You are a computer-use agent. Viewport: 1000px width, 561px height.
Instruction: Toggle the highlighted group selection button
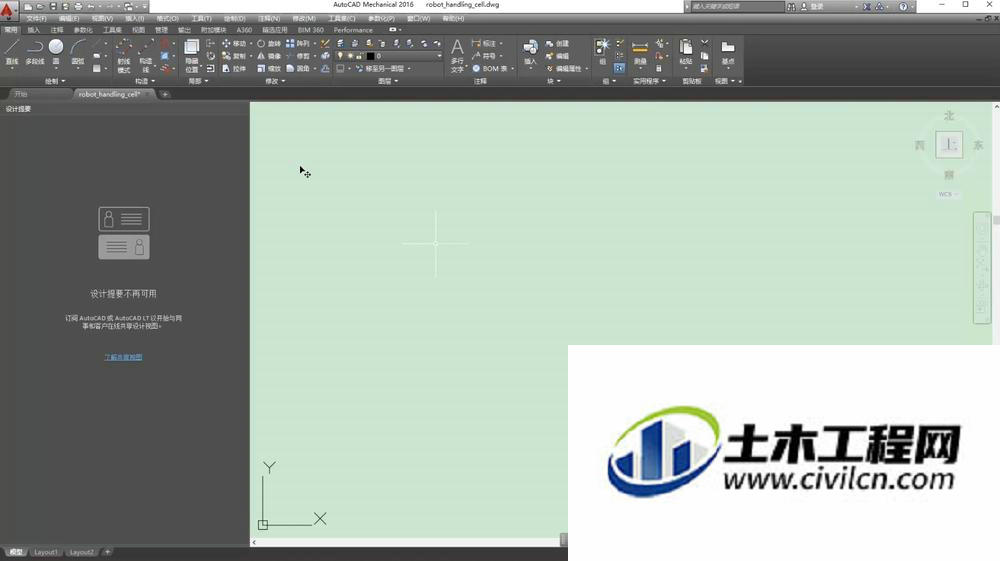click(x=619, y=68)
